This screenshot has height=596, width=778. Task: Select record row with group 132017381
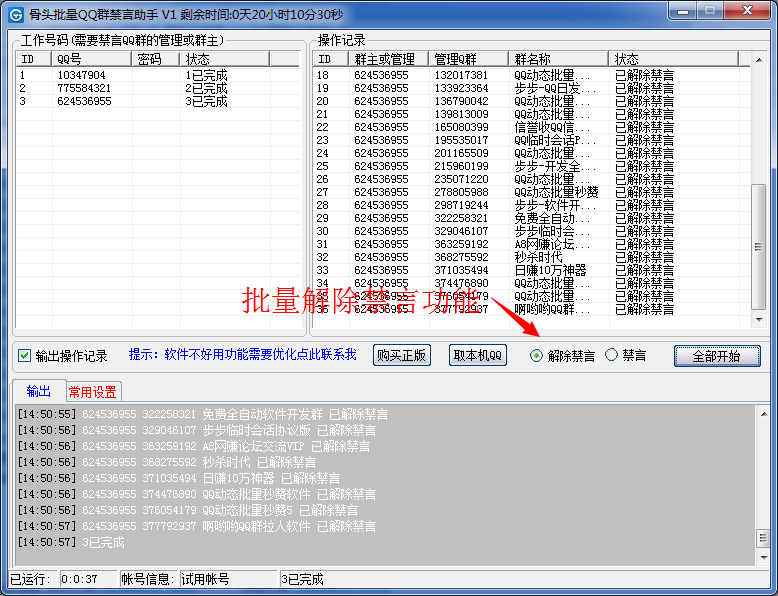pos(532,75)
